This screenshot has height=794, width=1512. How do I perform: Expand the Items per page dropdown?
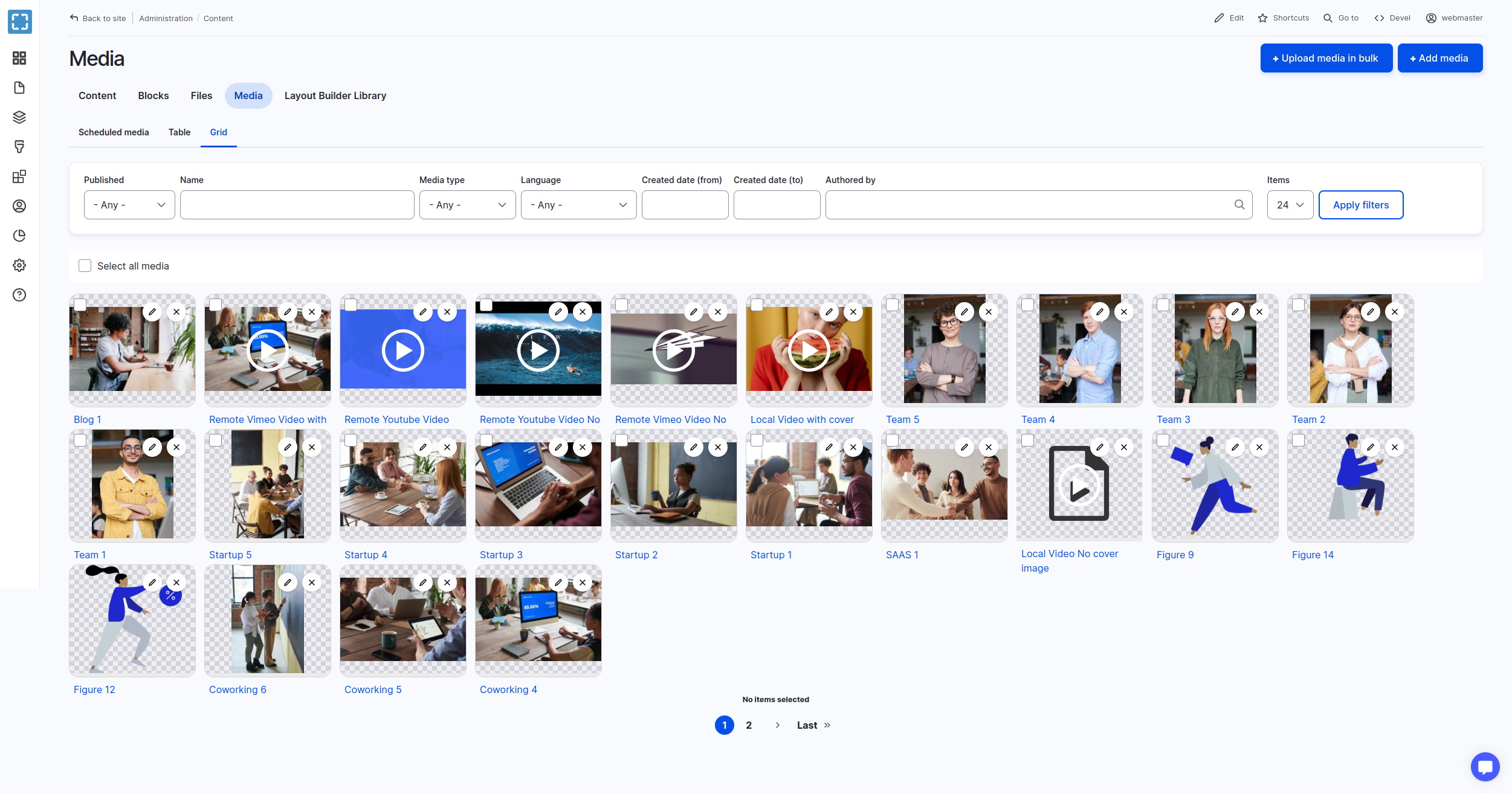(1290, 205)
